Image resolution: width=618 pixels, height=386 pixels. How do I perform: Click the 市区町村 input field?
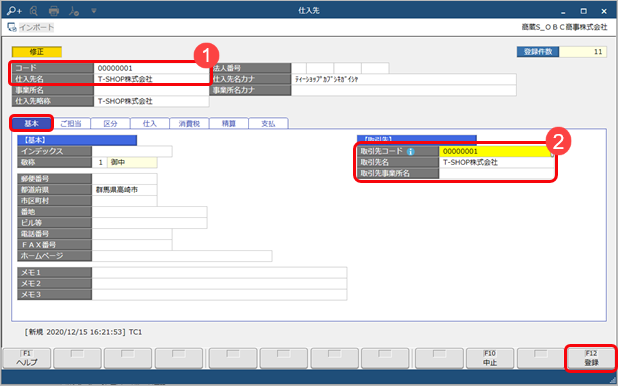point(125,201)
